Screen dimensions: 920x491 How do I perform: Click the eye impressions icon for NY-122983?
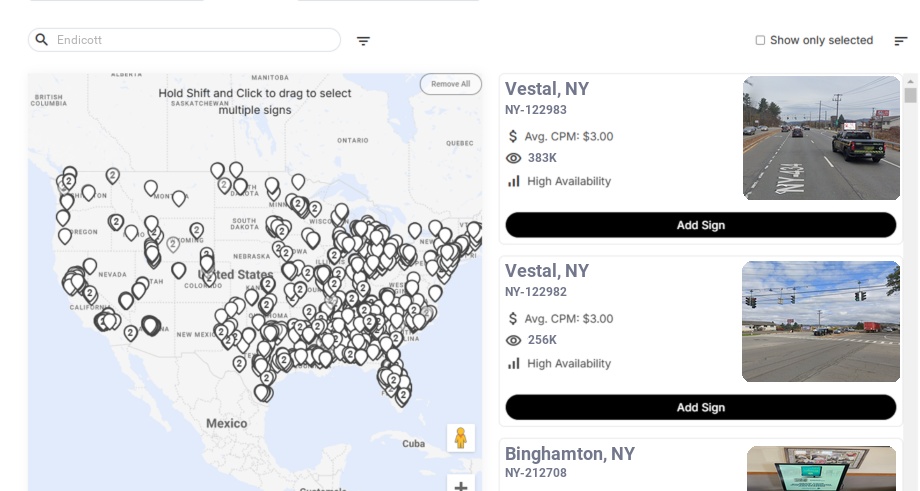tap(514, 158)
